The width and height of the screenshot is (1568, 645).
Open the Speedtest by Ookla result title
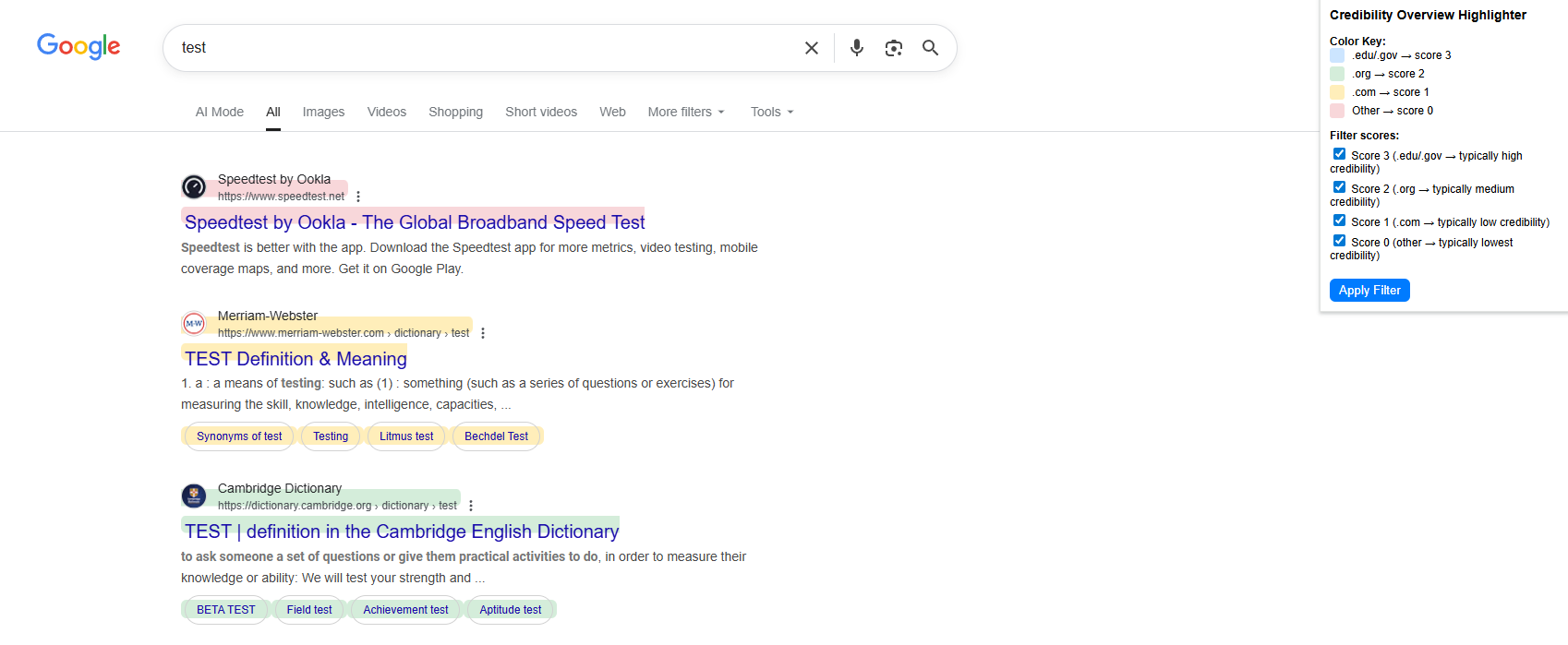pyautogui.click(x=415, y=222)
